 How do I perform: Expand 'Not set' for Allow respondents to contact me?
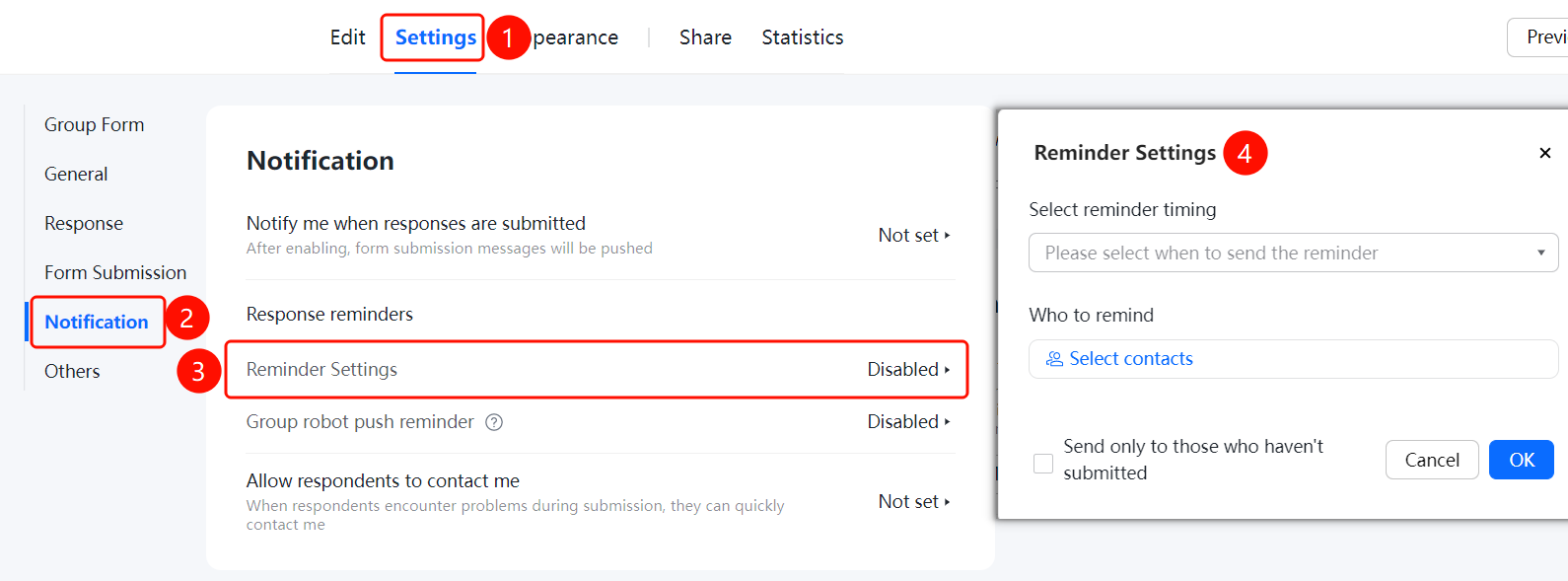click(914, 502)
